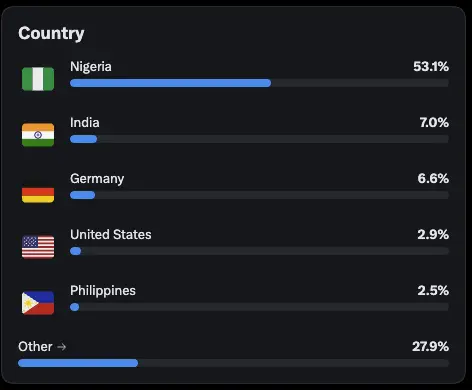472x390 pixels.
Task: Click the India flag icon
Action: 38,135
